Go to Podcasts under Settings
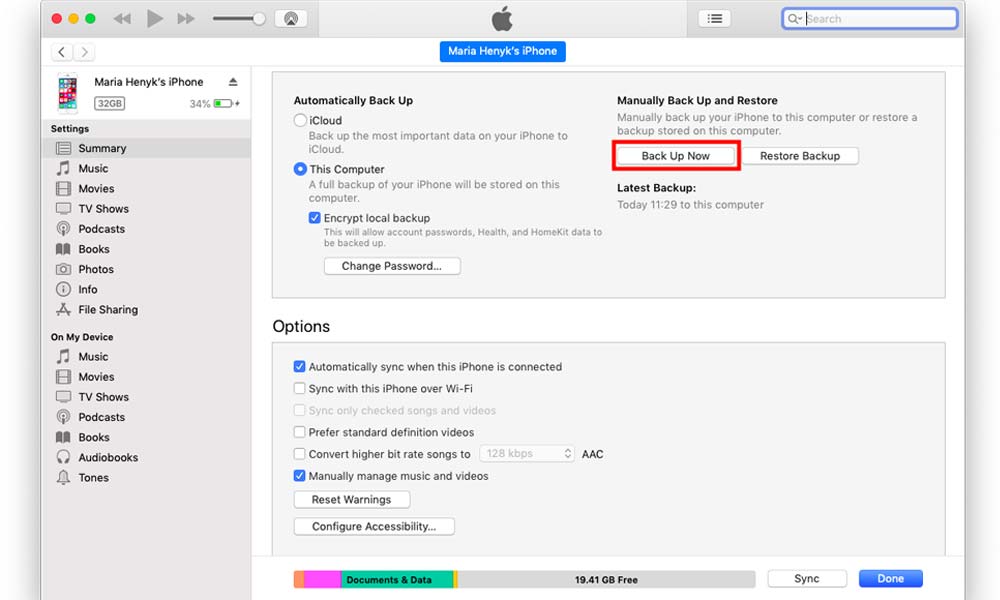Image resolution: width=1000 pixels, height=600 pixels. coord(101,229)
